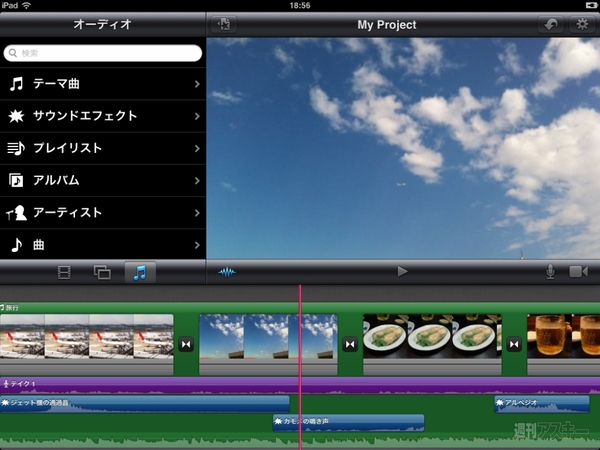Expand the サウンドエフェクト category

pyautogui.click(x=103, y=116)
